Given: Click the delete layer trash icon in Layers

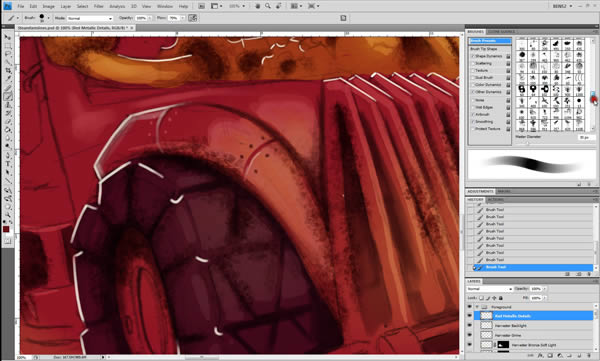Looking at the screenshot, I should click(x=590, y=356).
